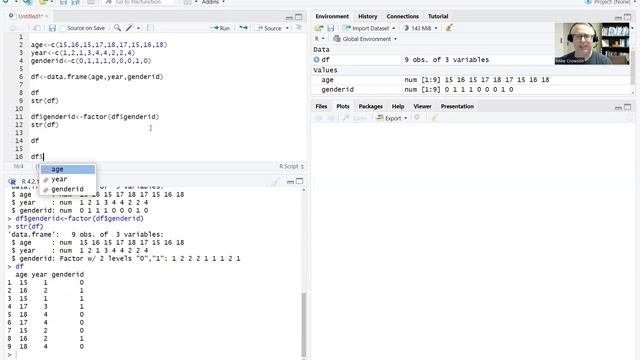Open compile report notebook icon
The height and width of the screenshot is (360, 640).
point(150,28)
